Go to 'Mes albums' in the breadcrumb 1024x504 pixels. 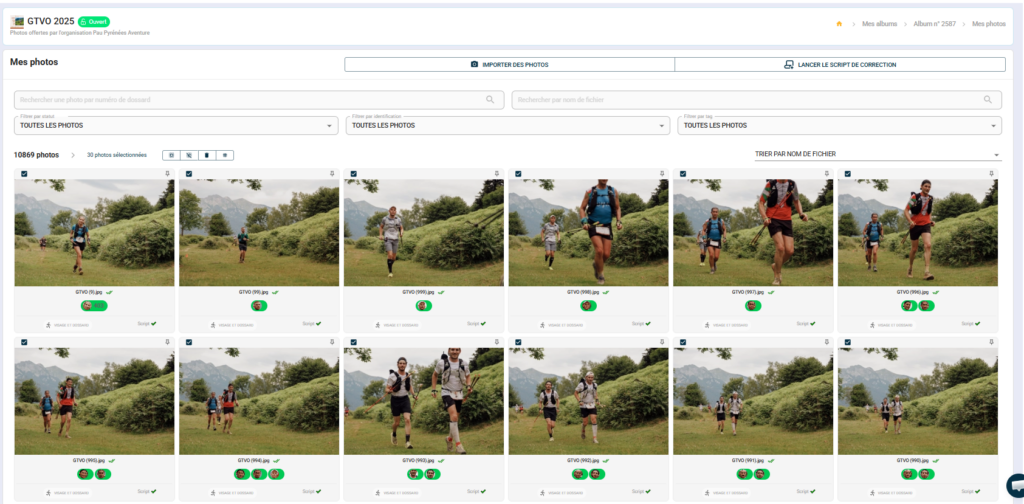[879, 24]
